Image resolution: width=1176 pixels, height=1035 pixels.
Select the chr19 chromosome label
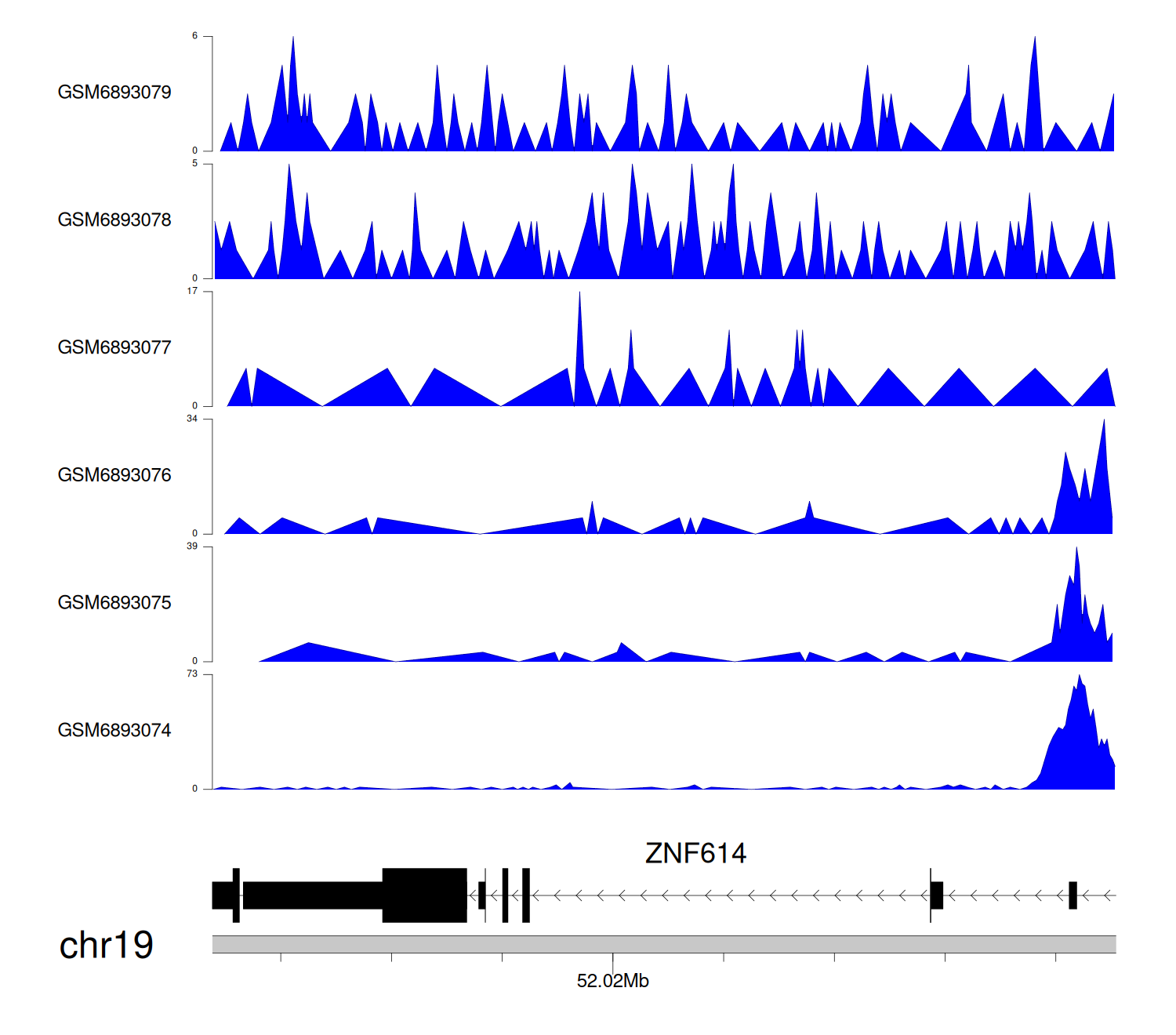[x=106, y=945]
